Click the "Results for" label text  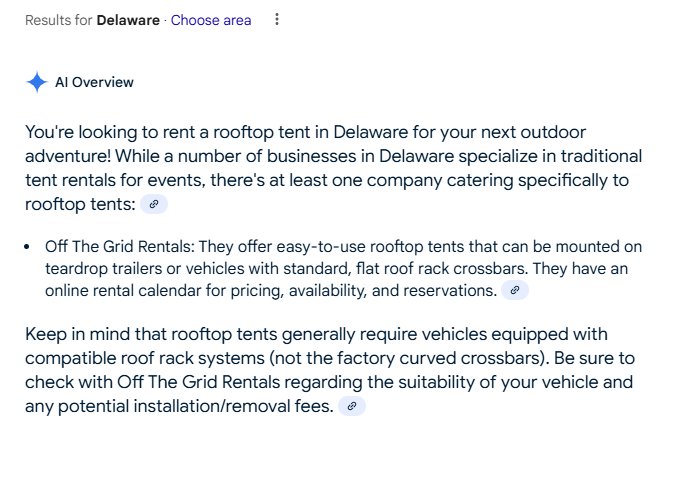(x=59, y=20)
